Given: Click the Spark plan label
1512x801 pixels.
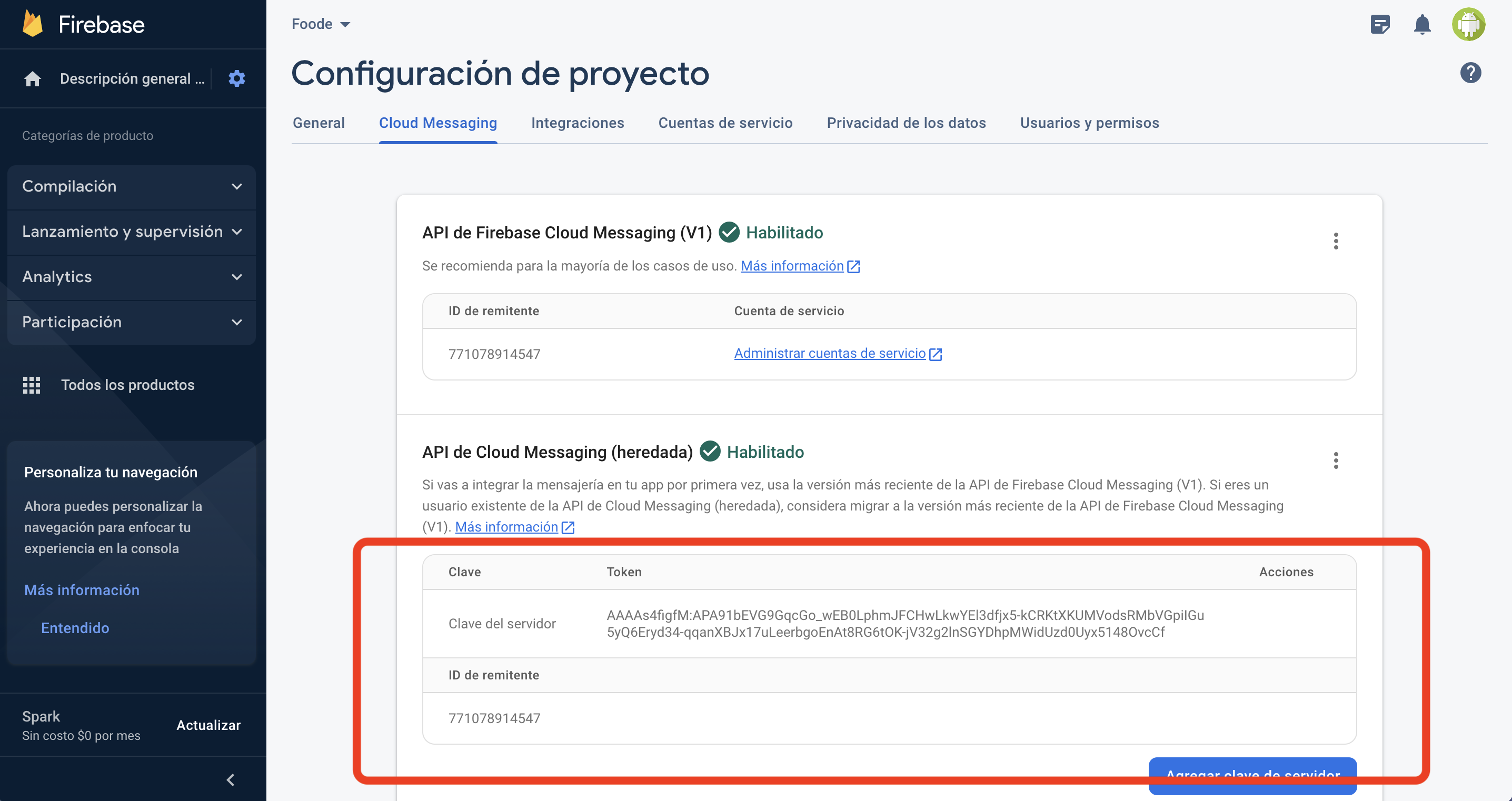Looking at the screenshot, I should pos(41,716).
